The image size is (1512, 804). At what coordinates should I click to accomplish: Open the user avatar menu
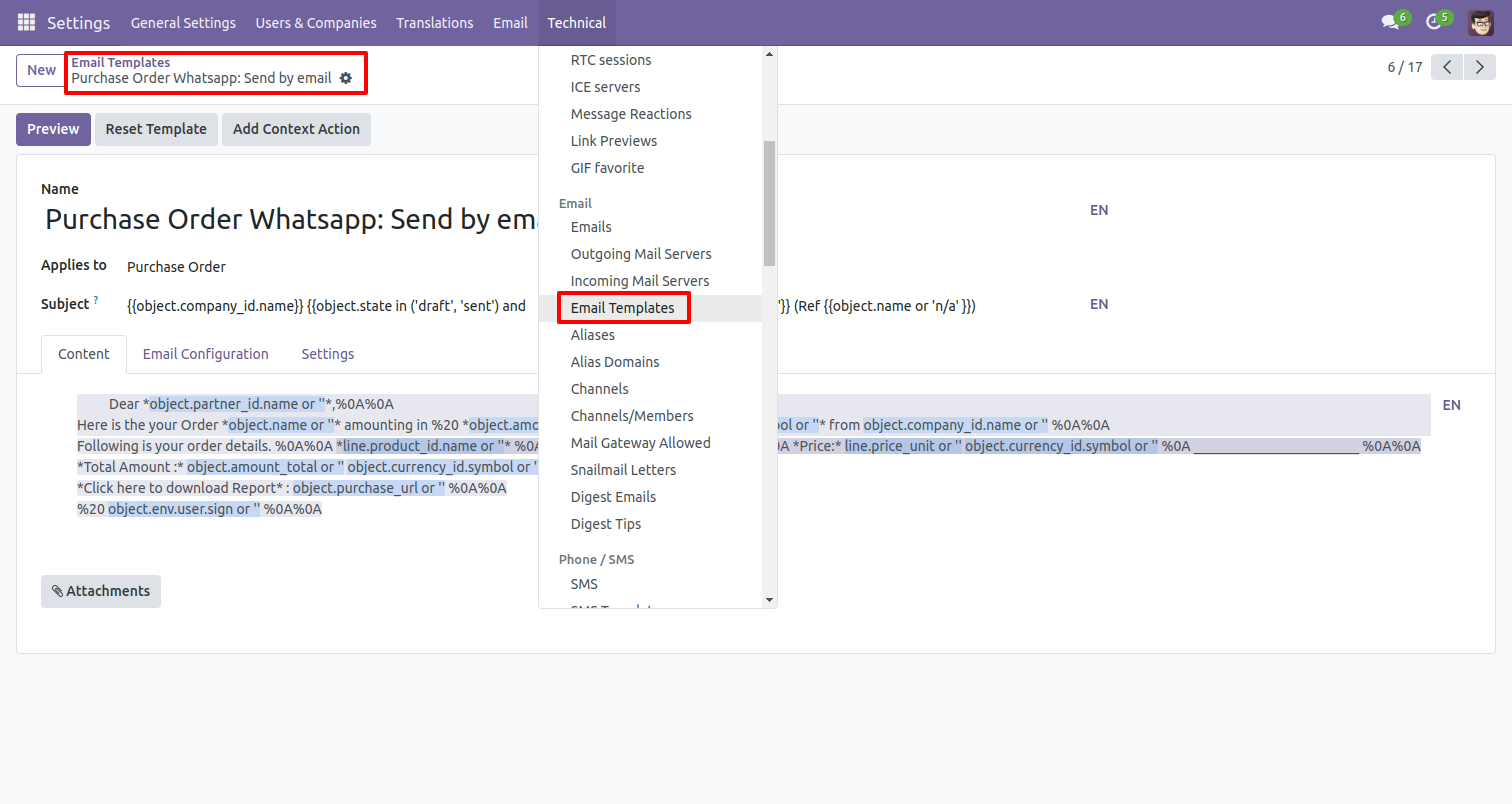pos(1481,22)
